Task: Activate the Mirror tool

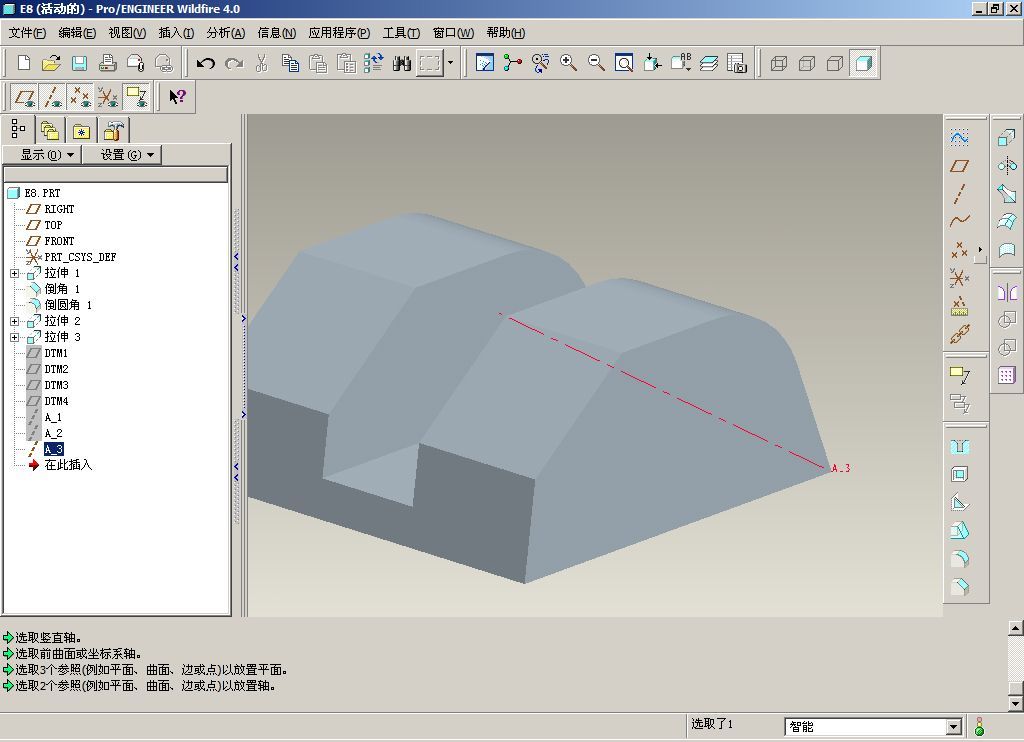Action: tap(1006, 292)
